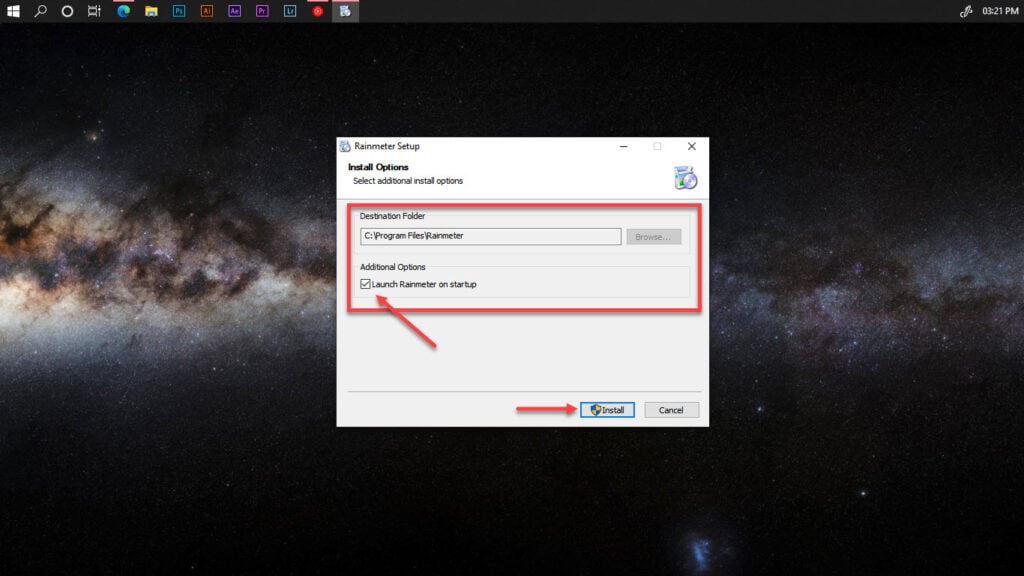Image resolution: width=1024 pixels, height=576 pixels.
Task: Click the Install button
Action: tap(607, 410)
